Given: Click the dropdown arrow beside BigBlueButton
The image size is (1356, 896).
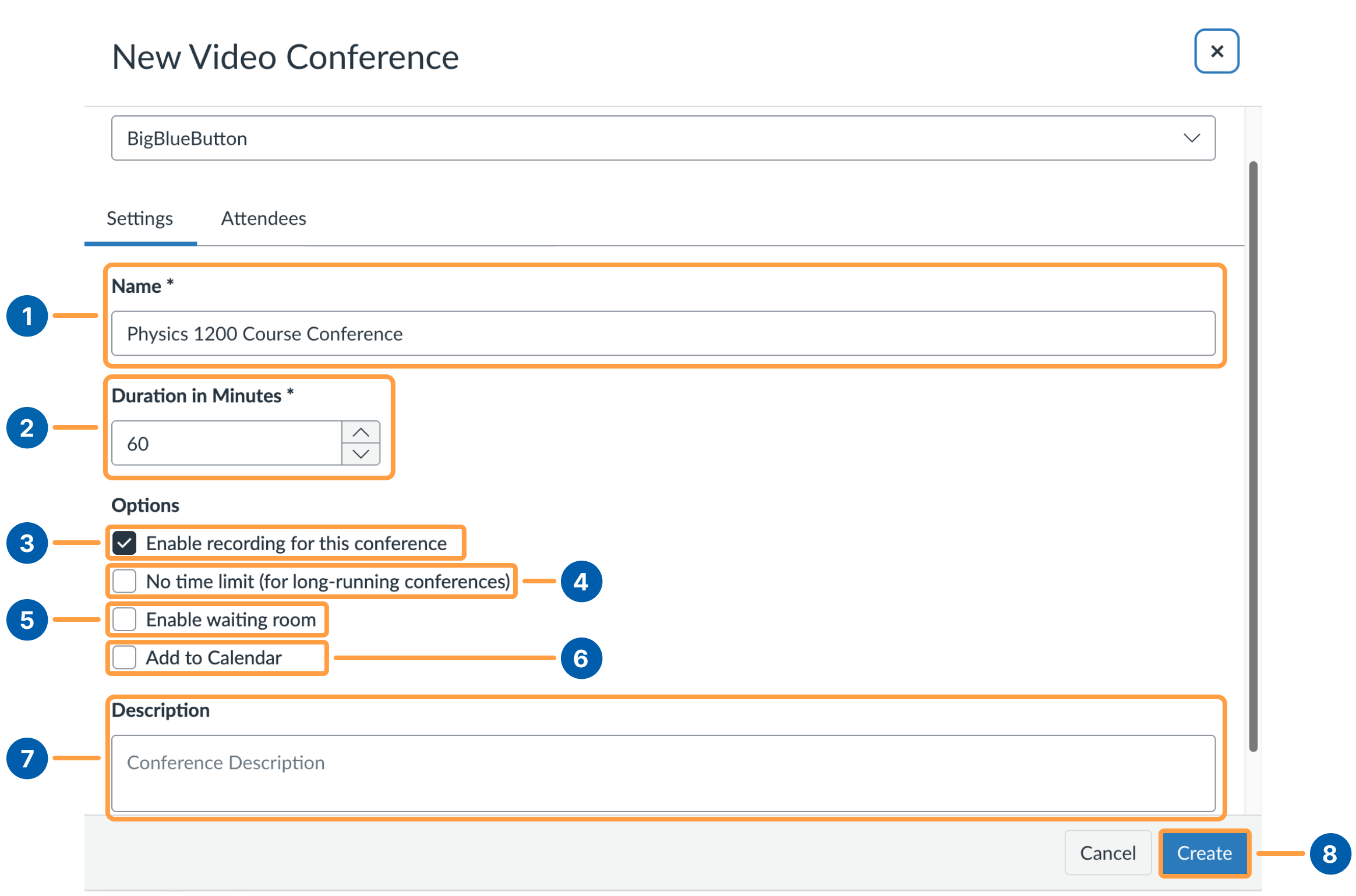Looking at the screenshot, I should coord(1192,138).
